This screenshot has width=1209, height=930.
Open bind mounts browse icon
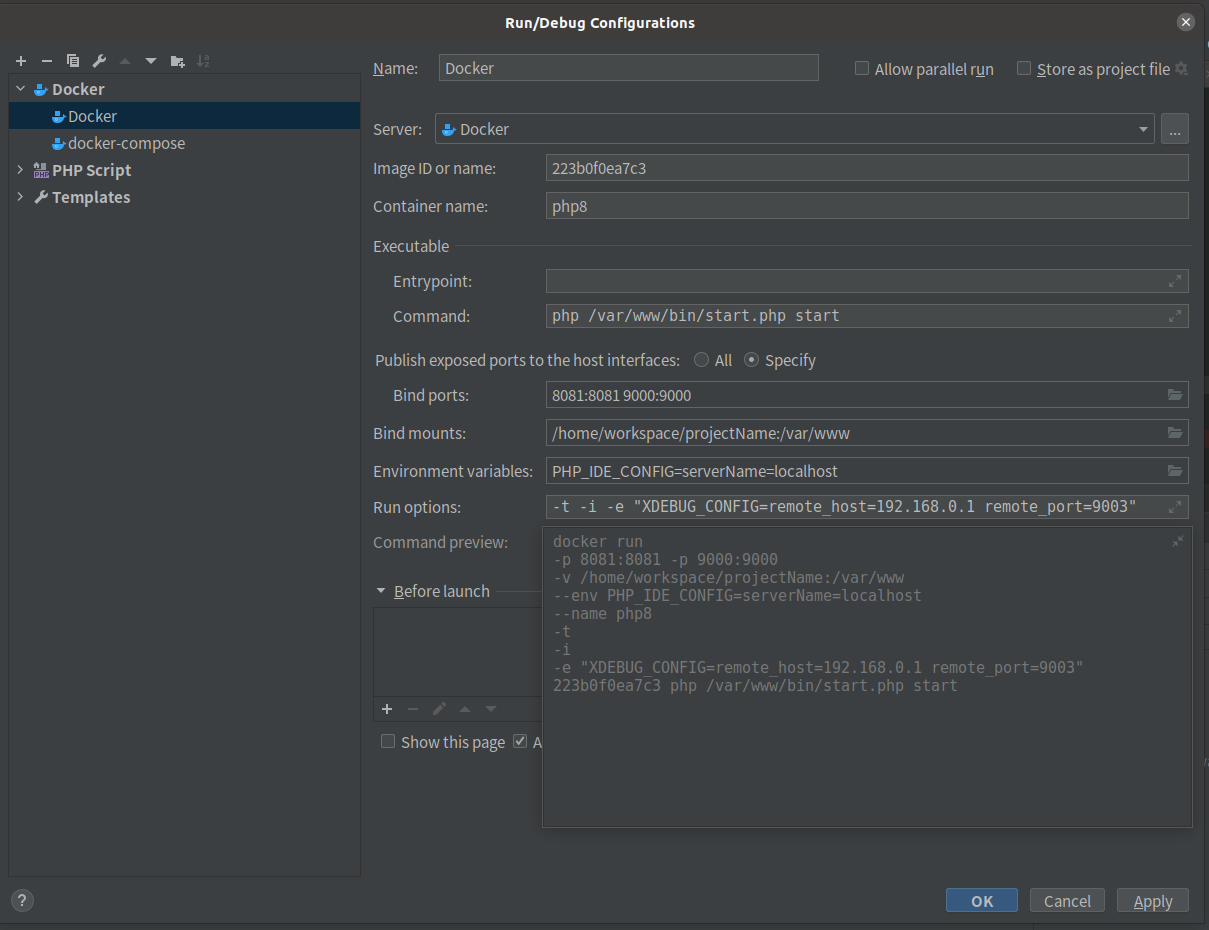pos(1175,433)
